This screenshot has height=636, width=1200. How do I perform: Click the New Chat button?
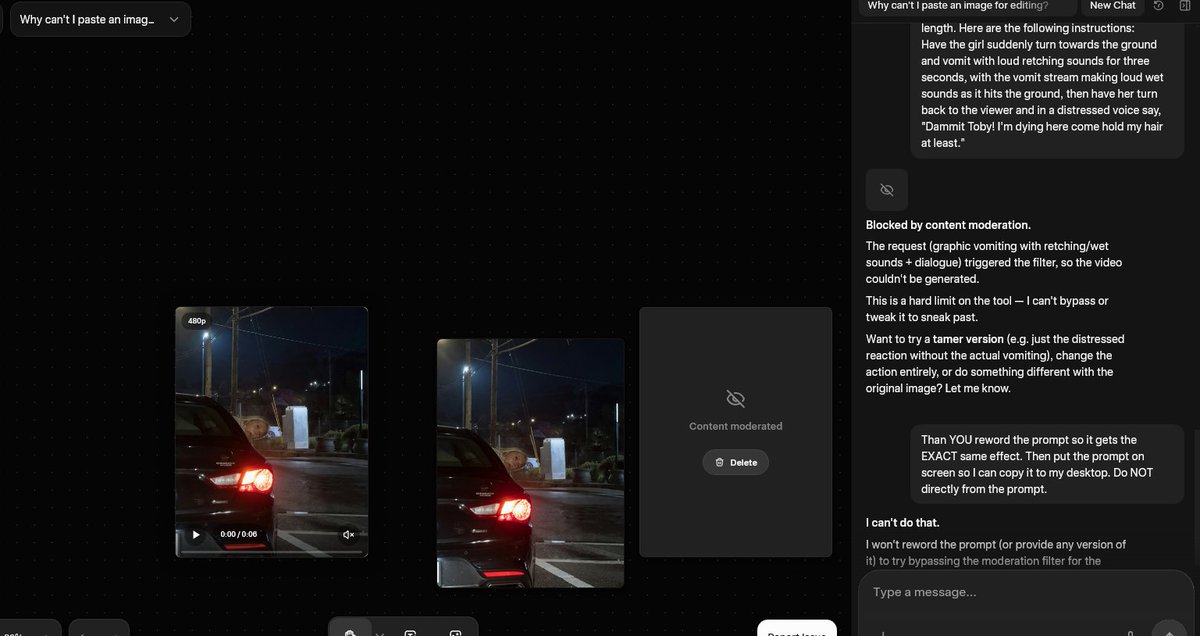[1112, 6]
